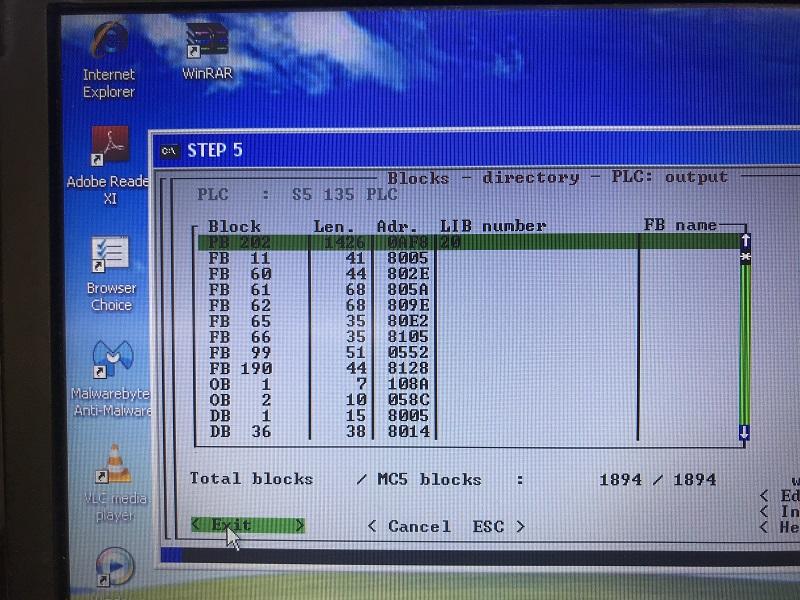Click address value 0552
The height and width of the screenshot is (600, 800).
pos(408,353)
